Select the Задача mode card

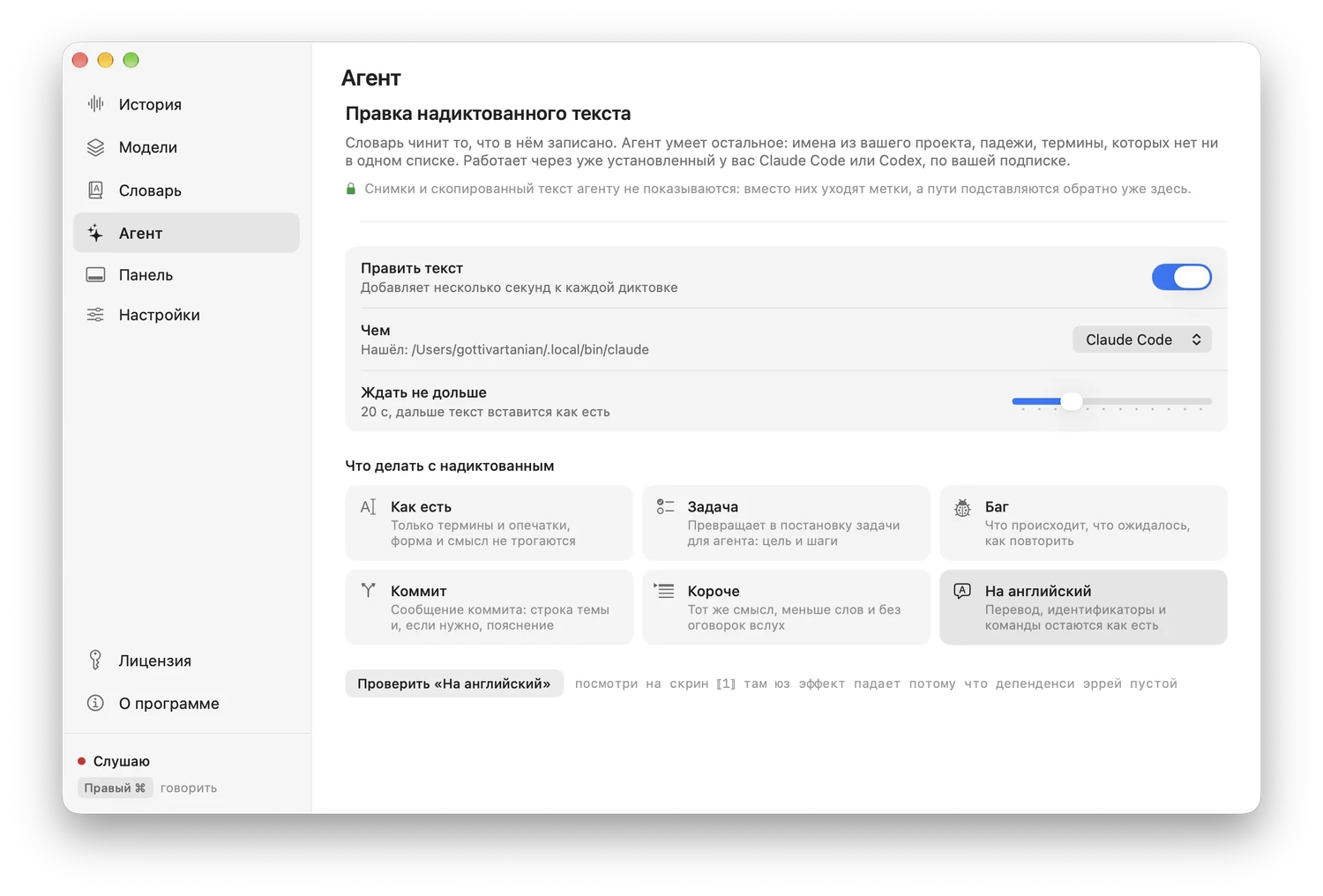pyautogui.click(x=786, y=523)
